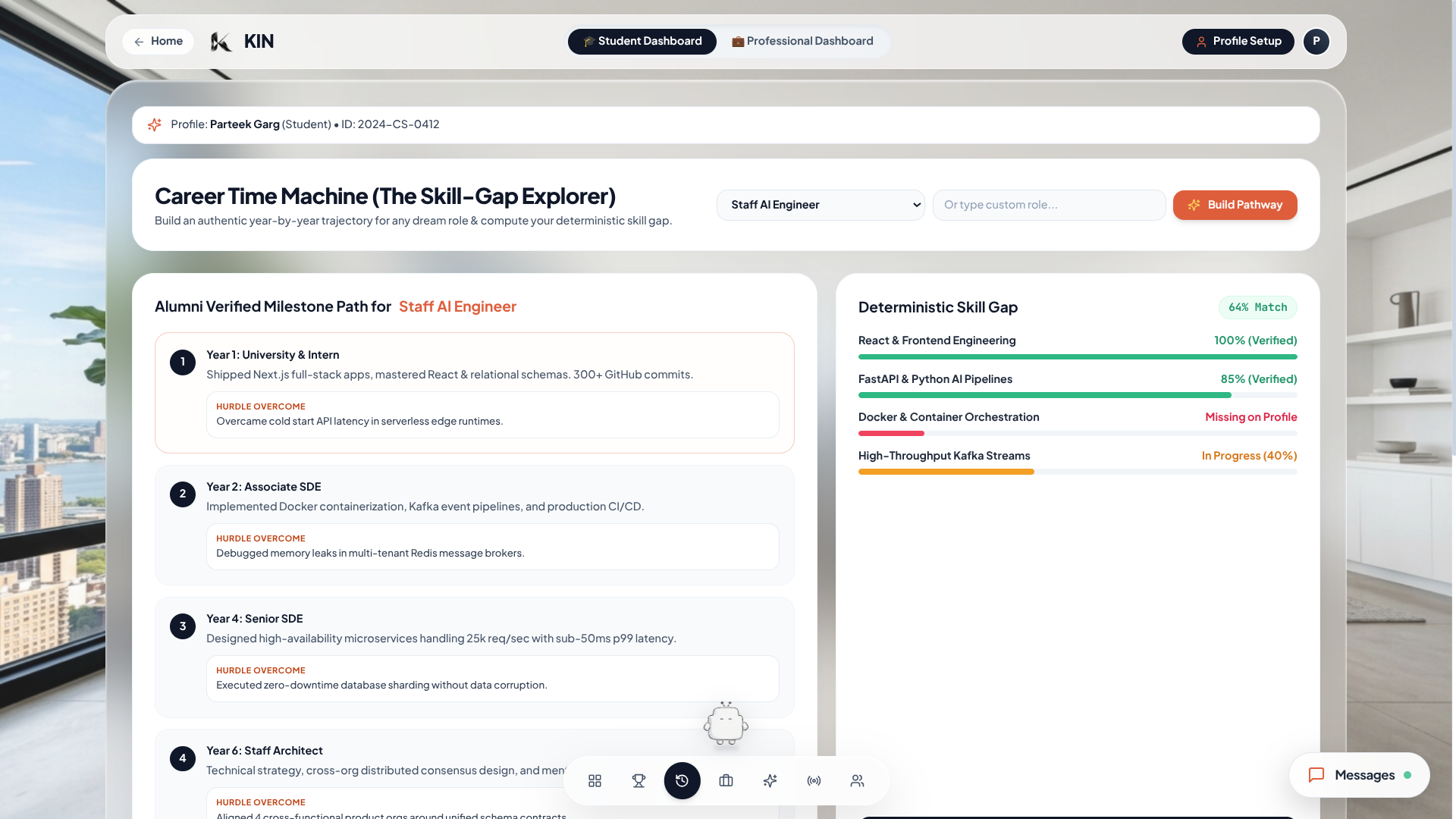1456x819 pixels.
Task: Switch to Professional Dashboard tab
Action: point(802,42)
